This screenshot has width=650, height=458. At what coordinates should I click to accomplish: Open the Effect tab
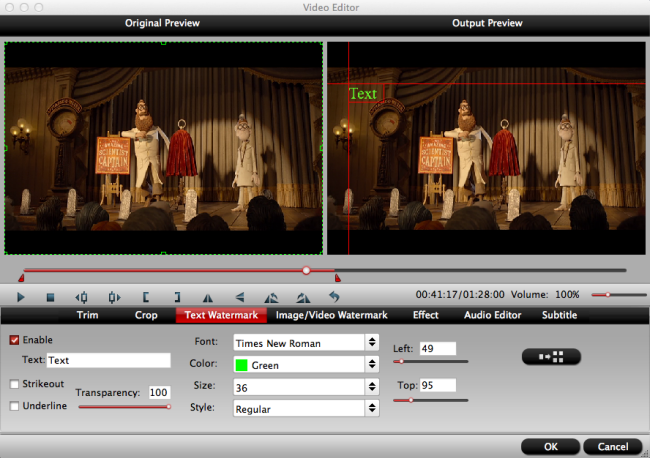[x=425, y=315]
